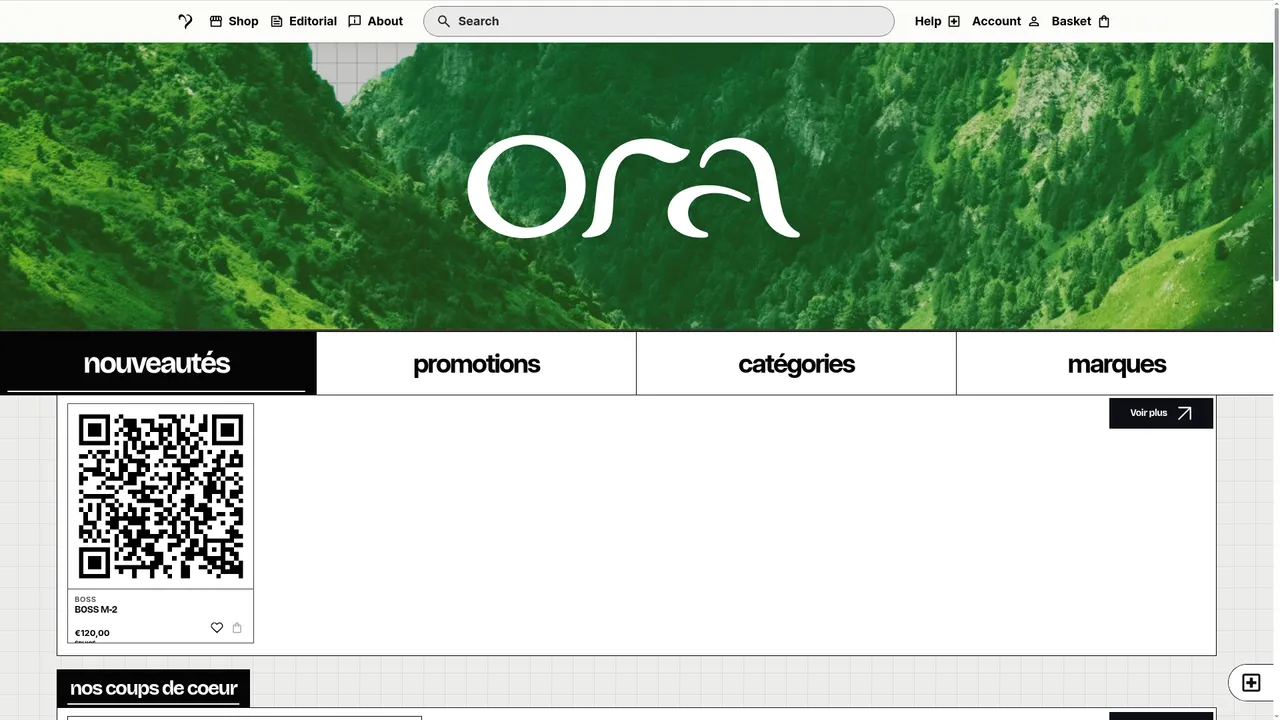Click the Account person icon
The image size is (1280, 720).
(x=1034, y=21)
